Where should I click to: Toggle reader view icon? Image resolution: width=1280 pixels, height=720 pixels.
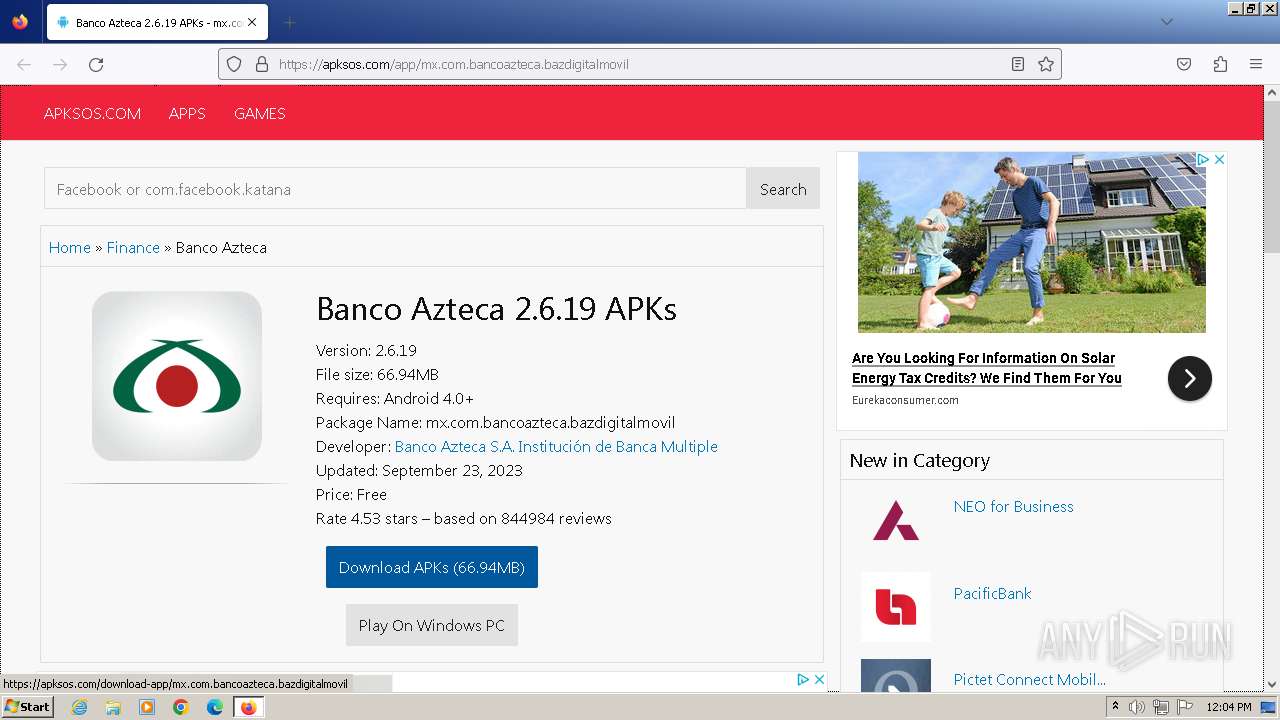coord(1018,64)
